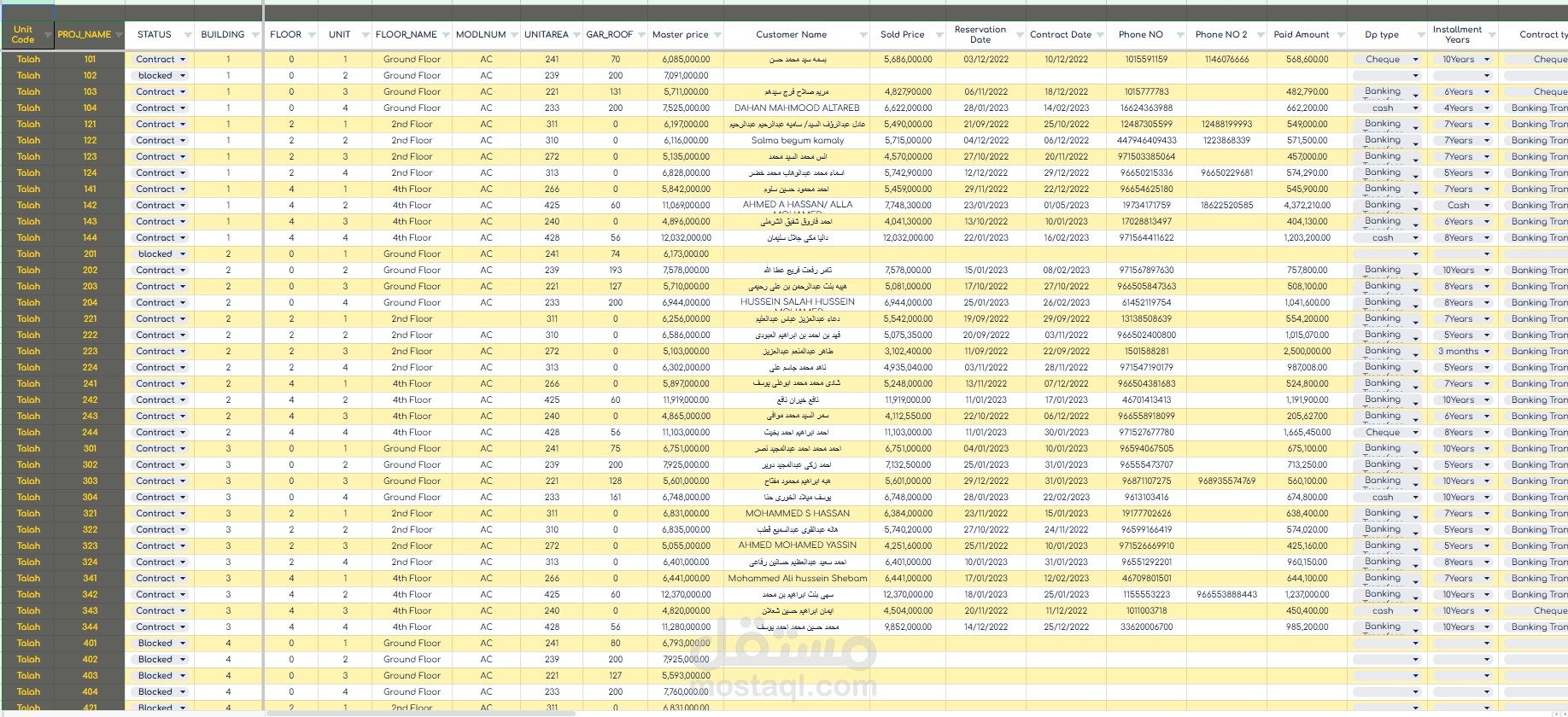The height and width of the screenshot is (717, 1568).
Task: Select Master price cell 12,370,000.00 for unit 342
Action: pos(686,595)
